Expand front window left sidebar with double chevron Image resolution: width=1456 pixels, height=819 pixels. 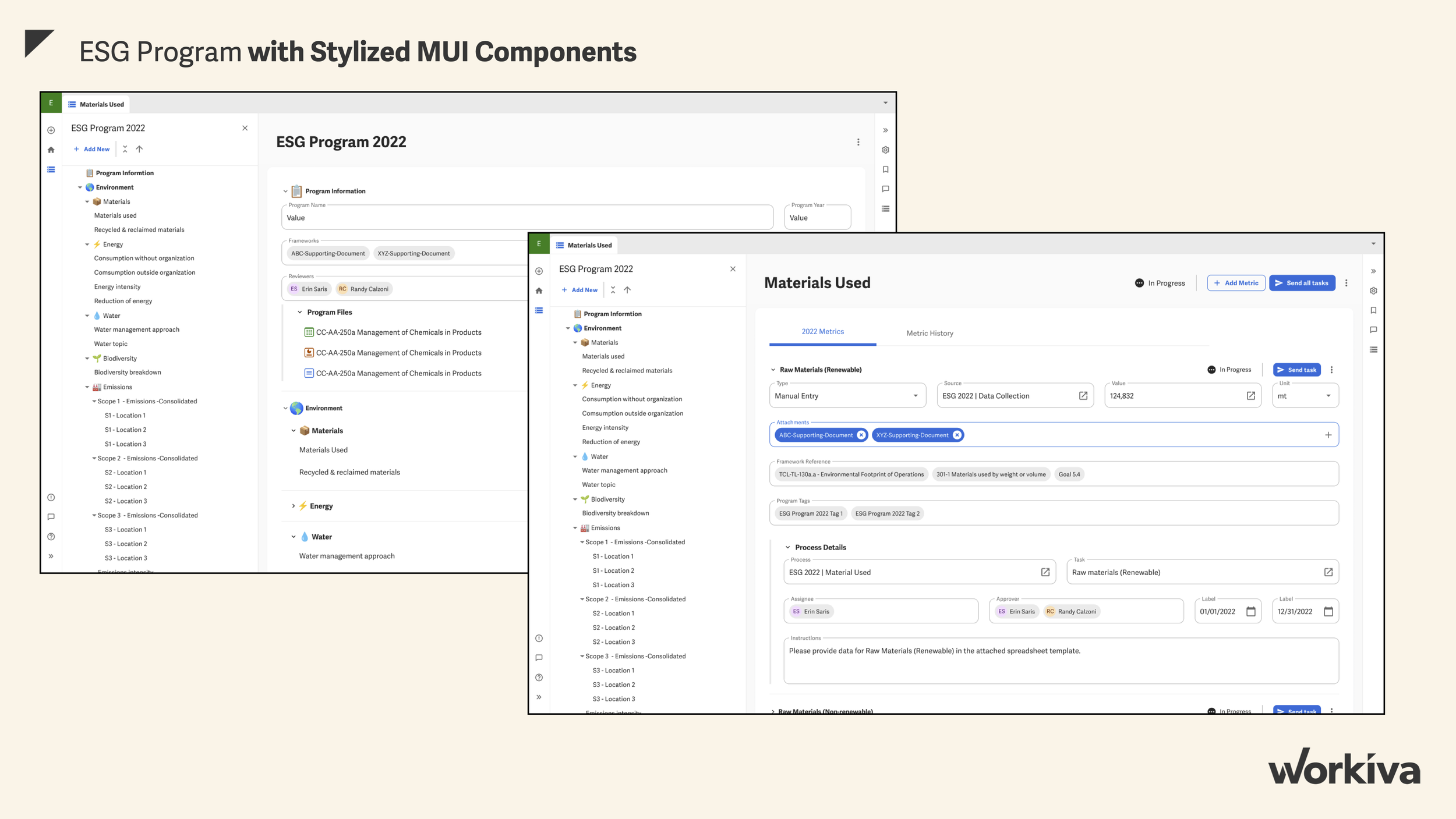(539, 697)
